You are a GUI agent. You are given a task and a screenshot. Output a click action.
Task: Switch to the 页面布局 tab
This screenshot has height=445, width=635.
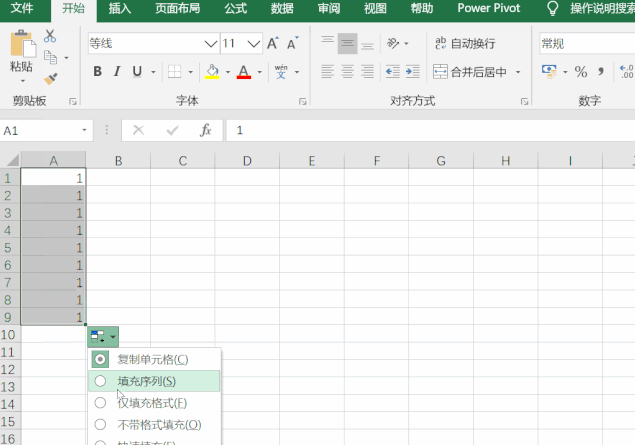178,8
